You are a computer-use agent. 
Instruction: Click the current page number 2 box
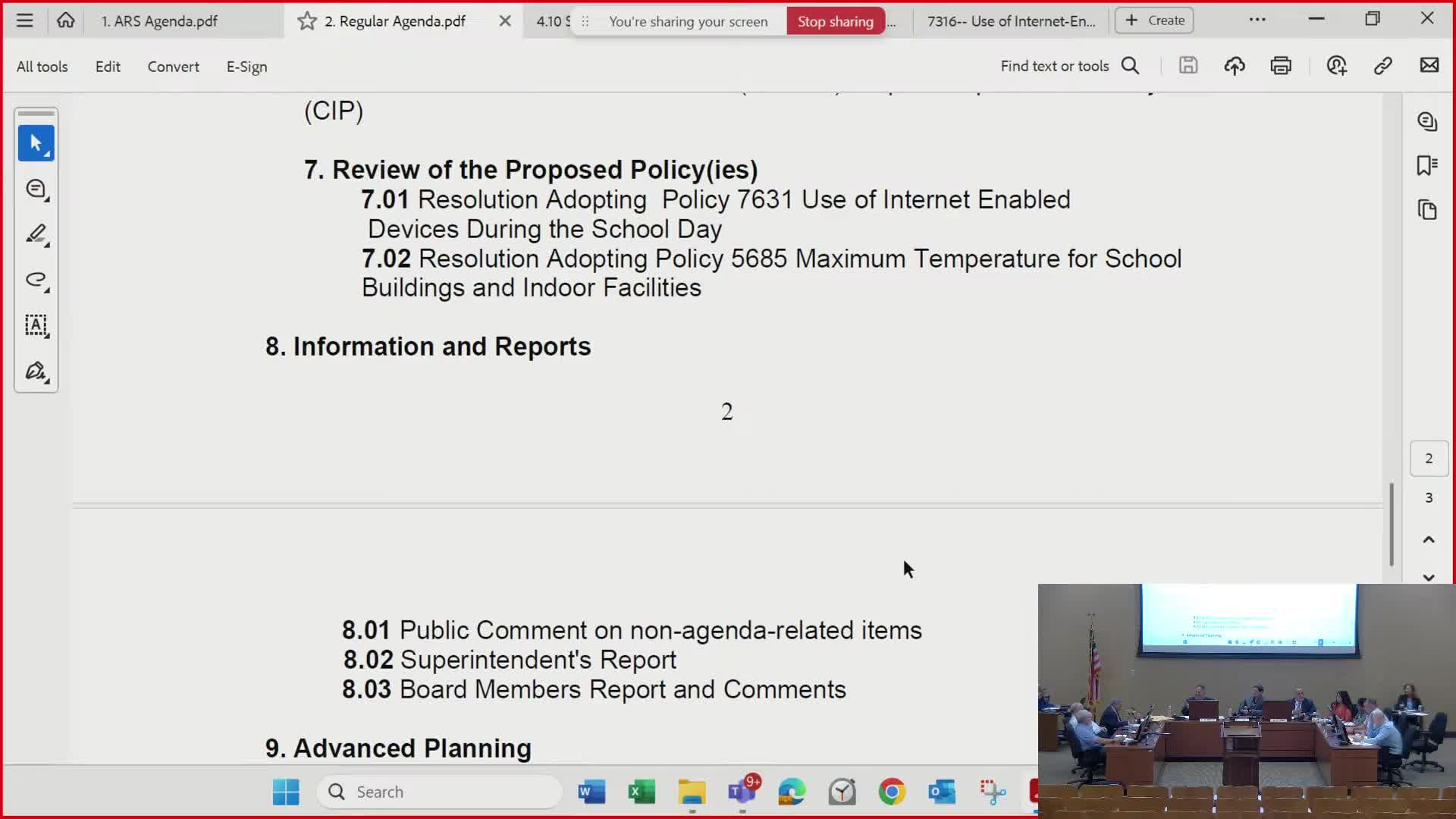(1429, 459)
